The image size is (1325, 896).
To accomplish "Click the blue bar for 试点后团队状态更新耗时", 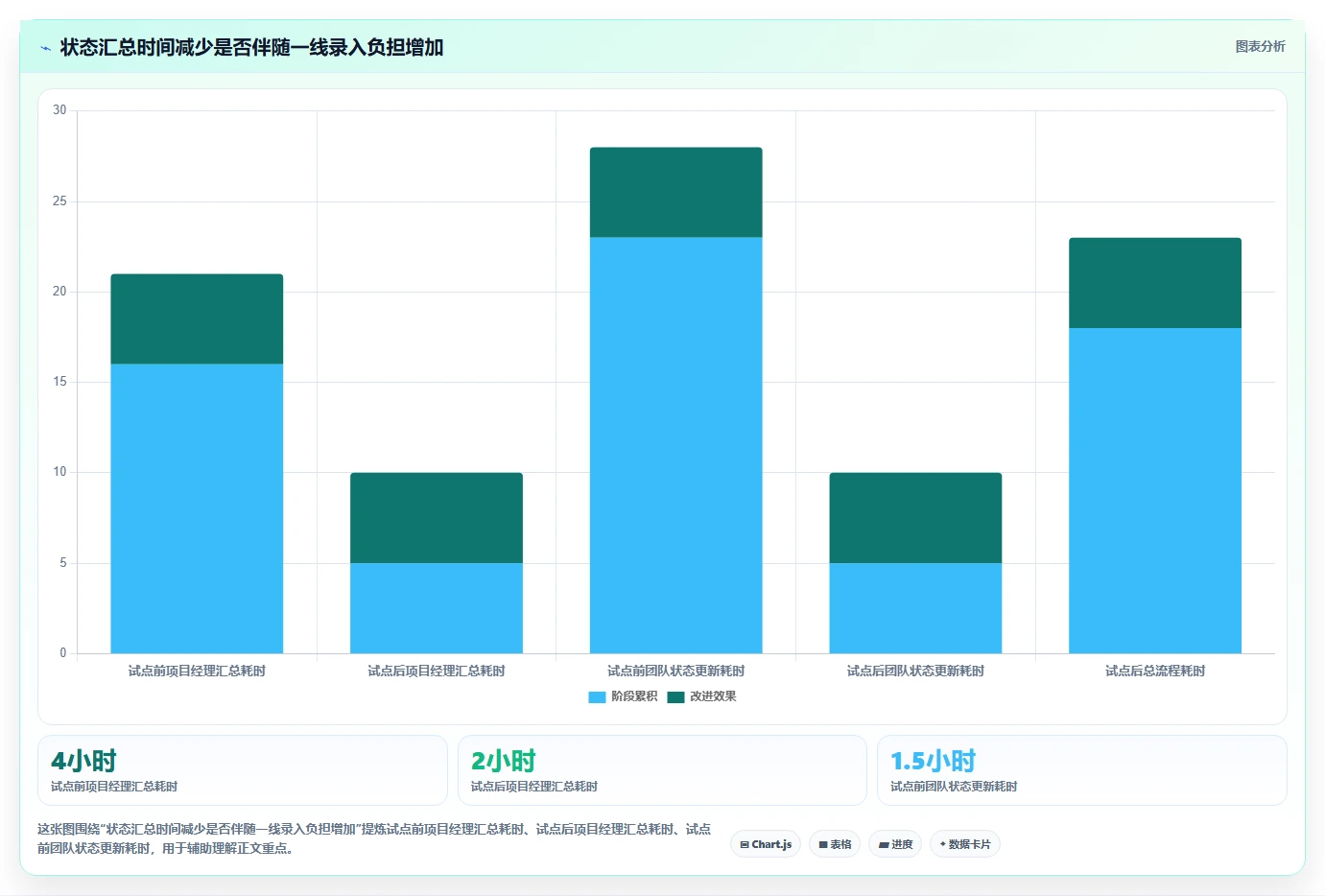I will (915, 608).
